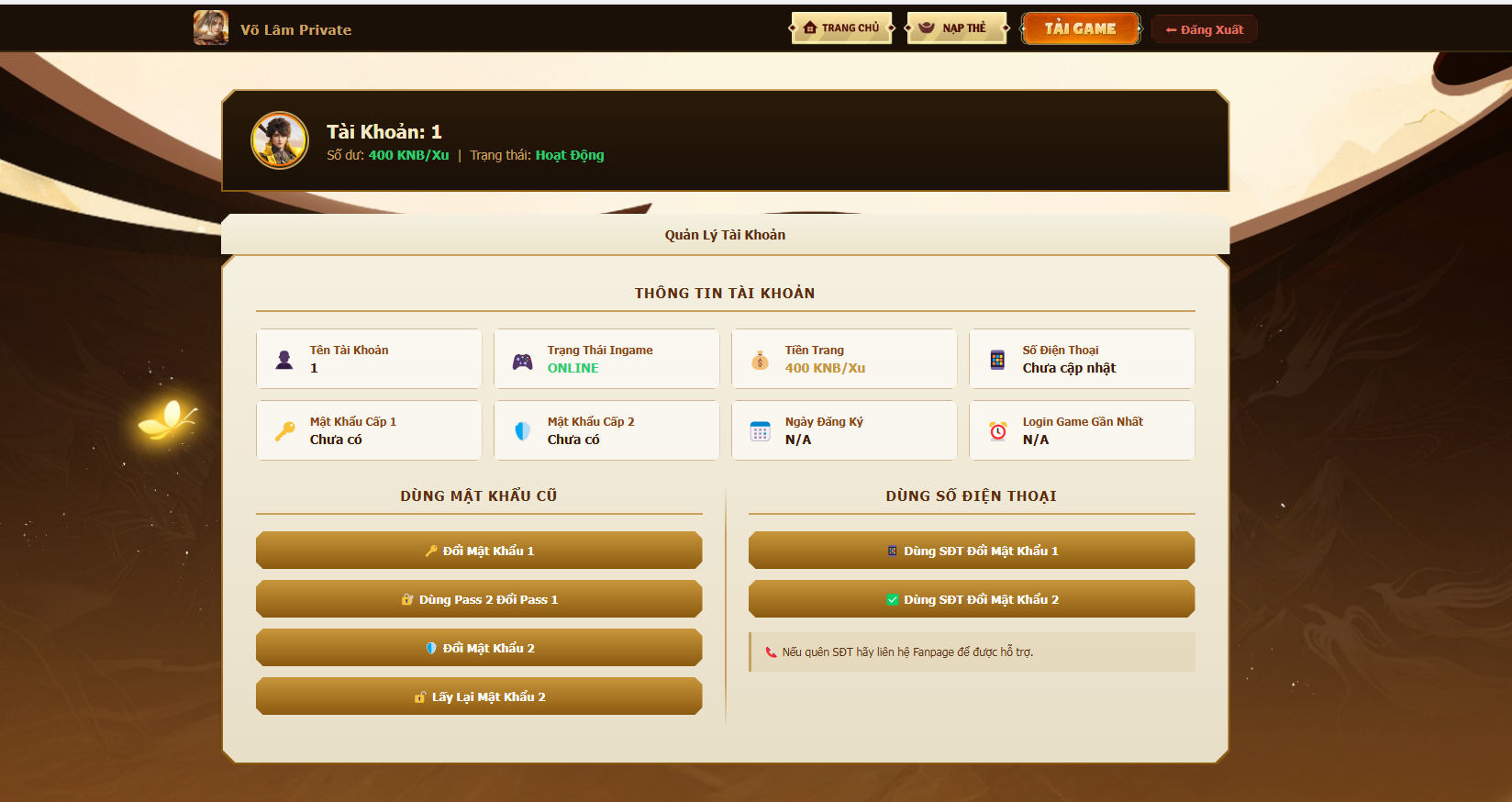Click the key icon for Mật Khẩu Cấp 1

(x=284, y=431)
